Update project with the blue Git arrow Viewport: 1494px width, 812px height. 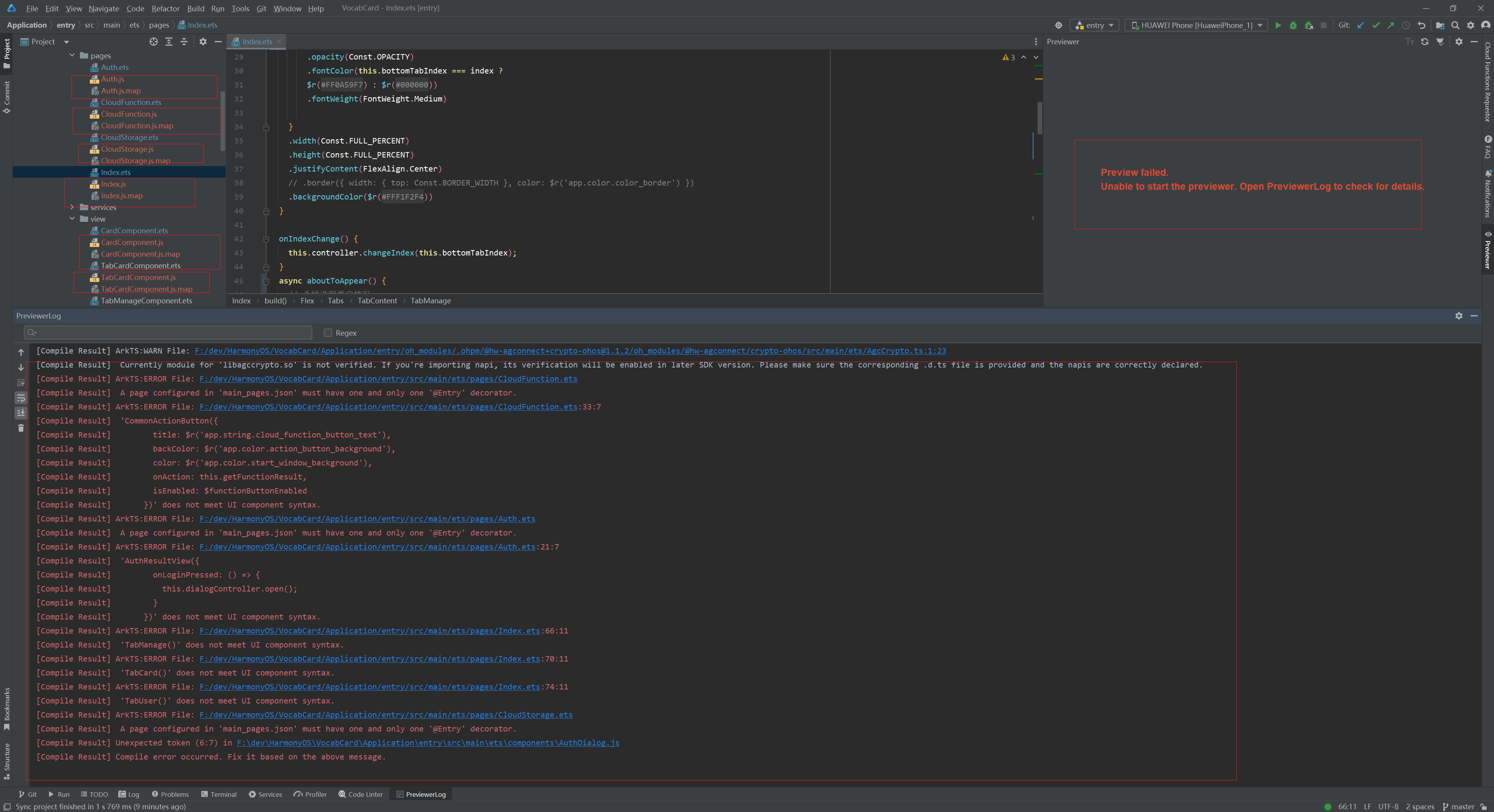pos(1361,25)
